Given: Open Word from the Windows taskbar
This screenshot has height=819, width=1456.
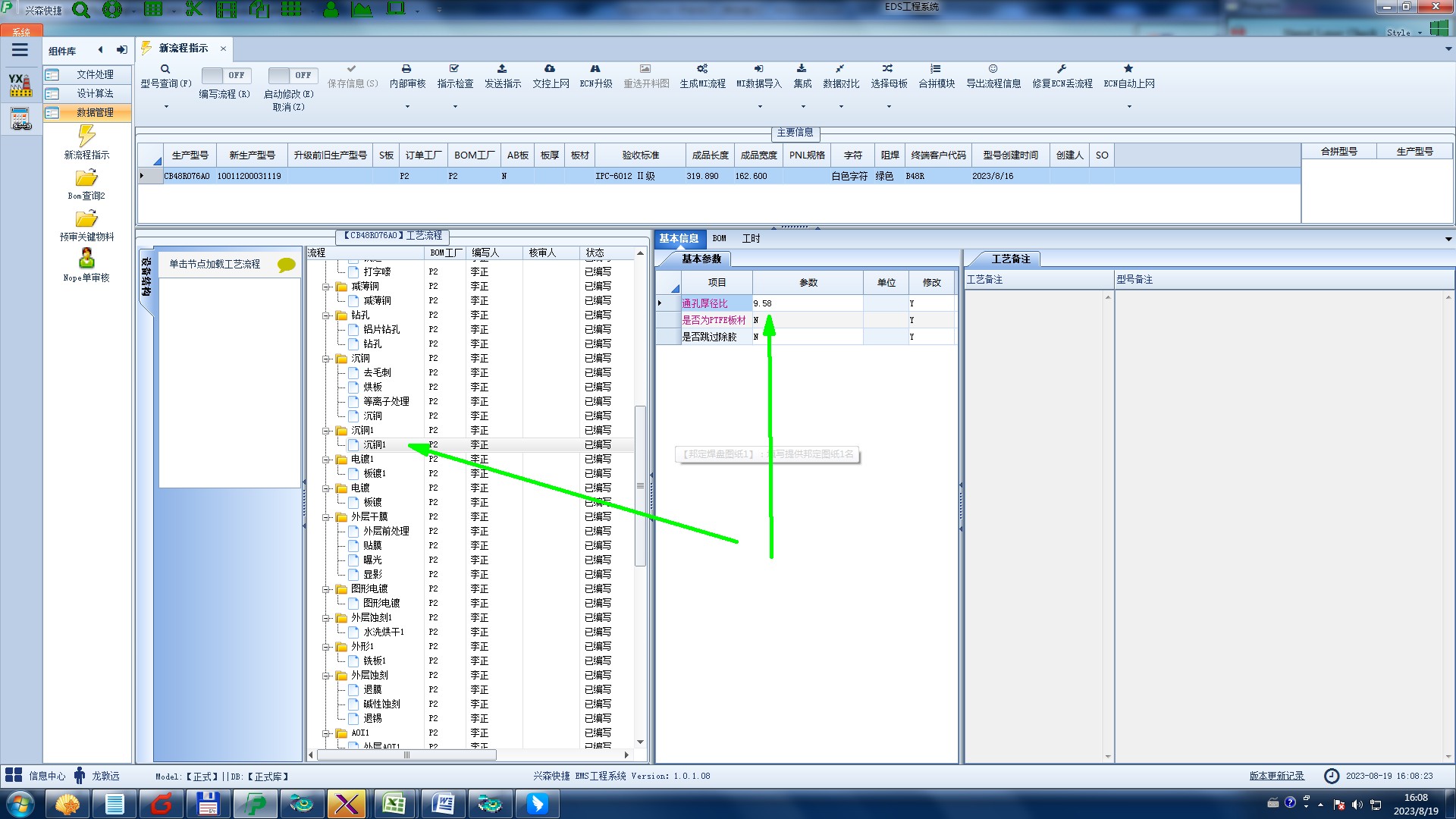Looking at the screenshot, I should pos(443,804).
